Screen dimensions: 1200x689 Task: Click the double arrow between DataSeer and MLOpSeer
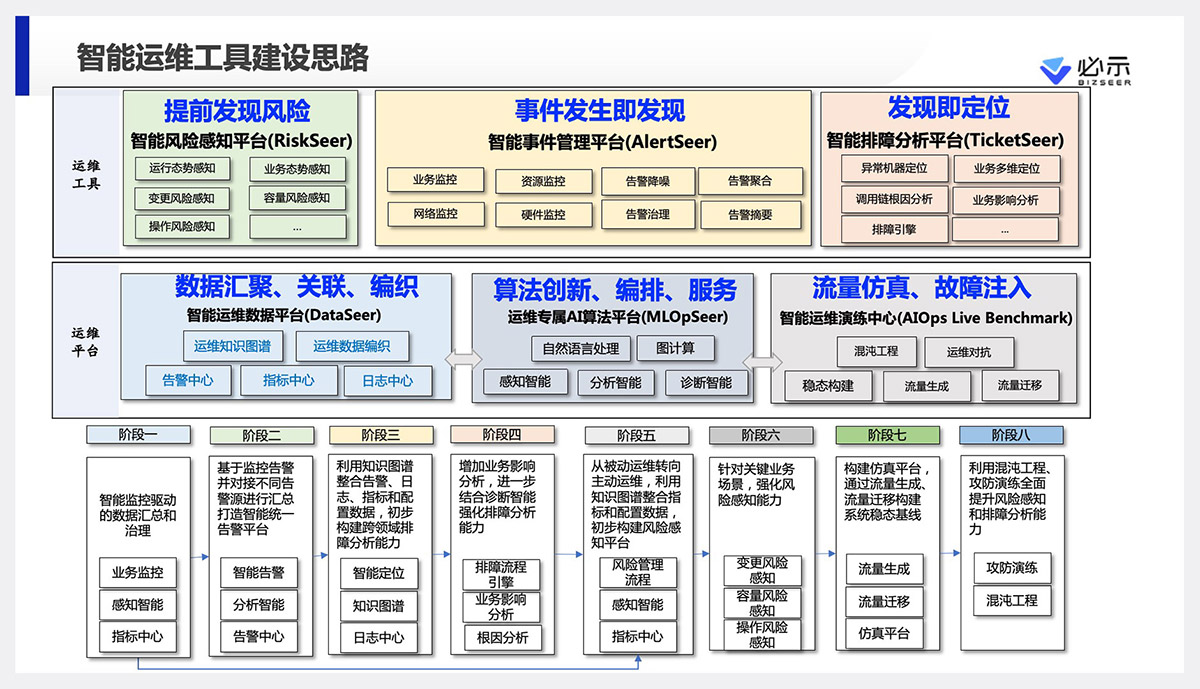(x=463, y=360)
